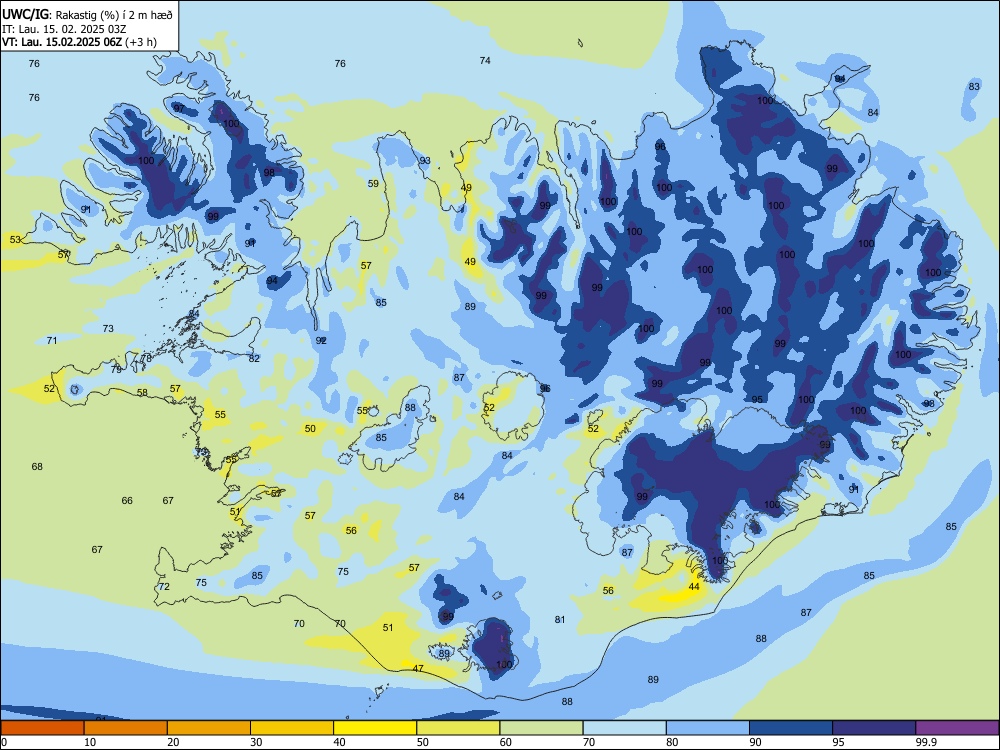This screenshot has height=750, width=1000.
Task: Click the legend scale label 20
Action: click(x=173, y=742)
